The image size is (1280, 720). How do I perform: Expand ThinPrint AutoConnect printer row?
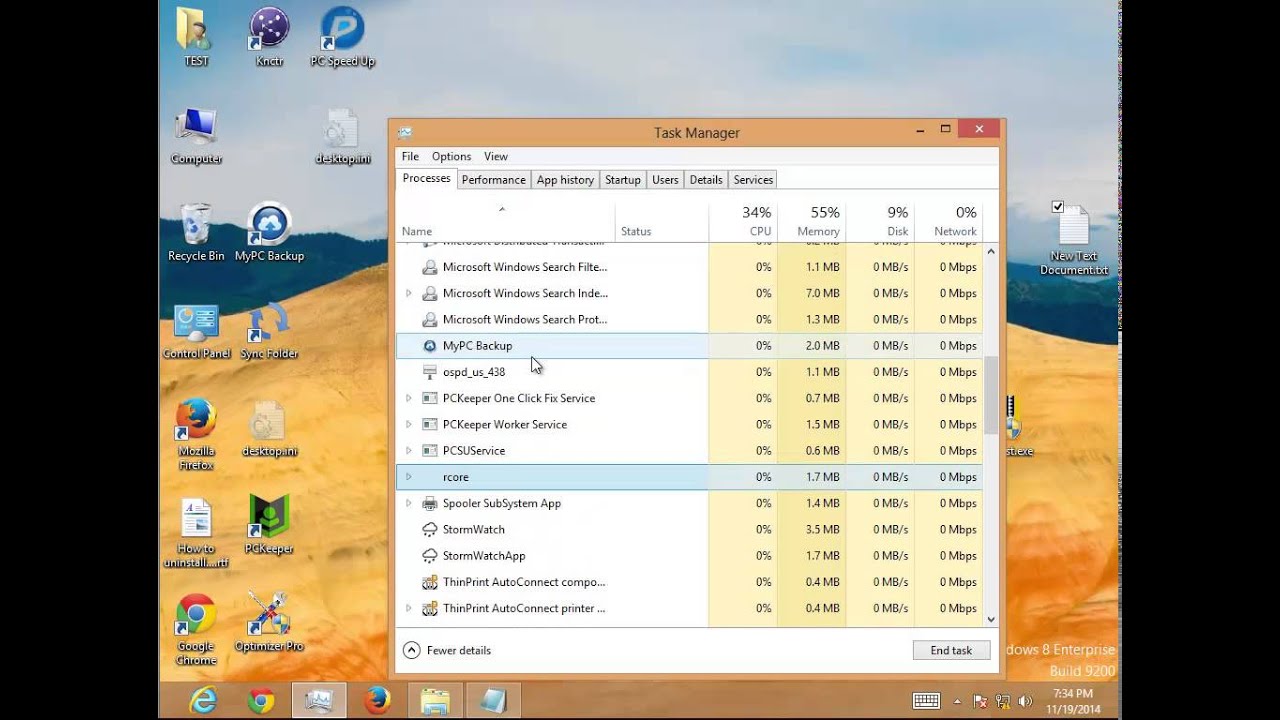coord(408,608)
